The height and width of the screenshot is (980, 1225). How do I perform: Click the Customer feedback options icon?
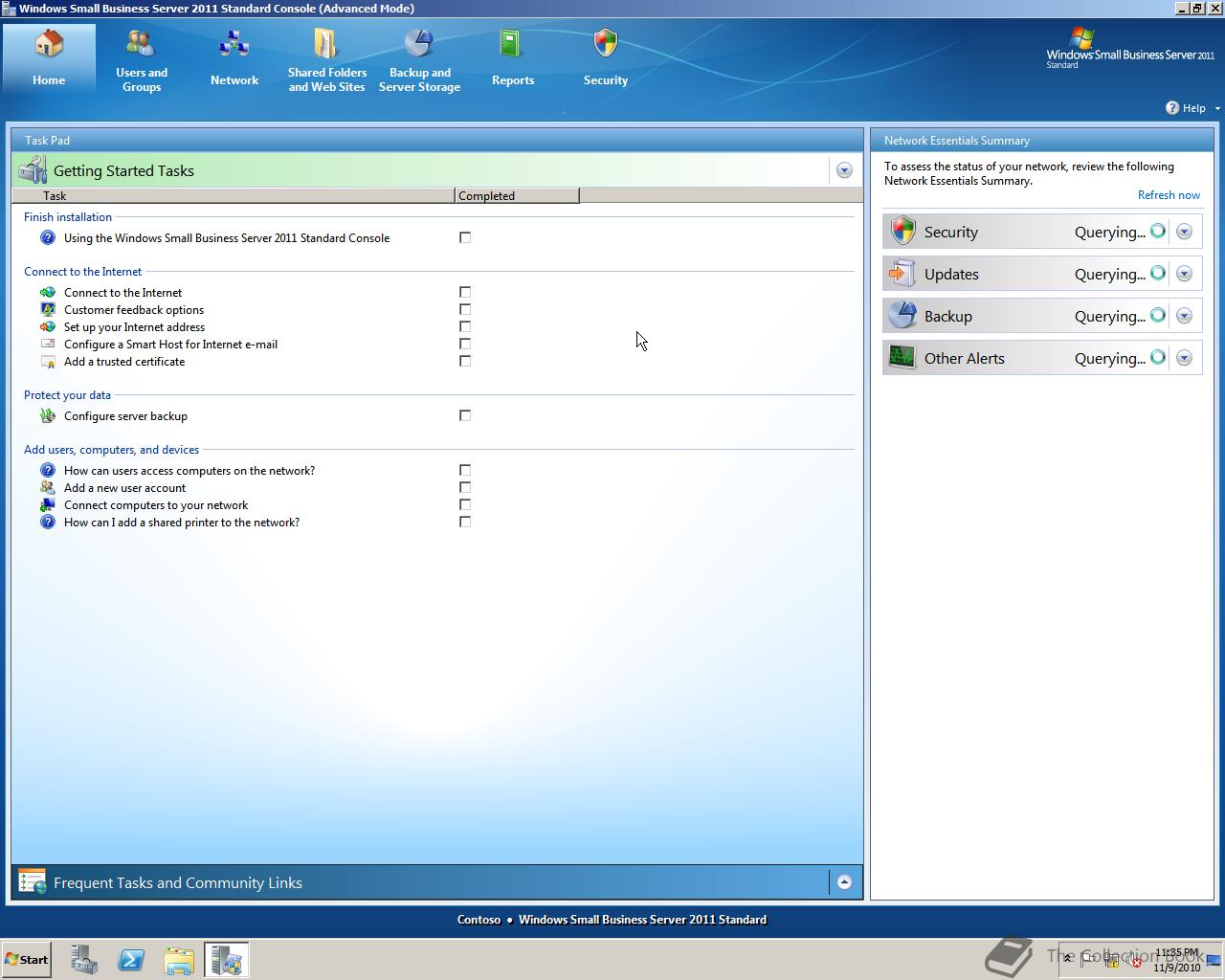[x=48, y=309]
